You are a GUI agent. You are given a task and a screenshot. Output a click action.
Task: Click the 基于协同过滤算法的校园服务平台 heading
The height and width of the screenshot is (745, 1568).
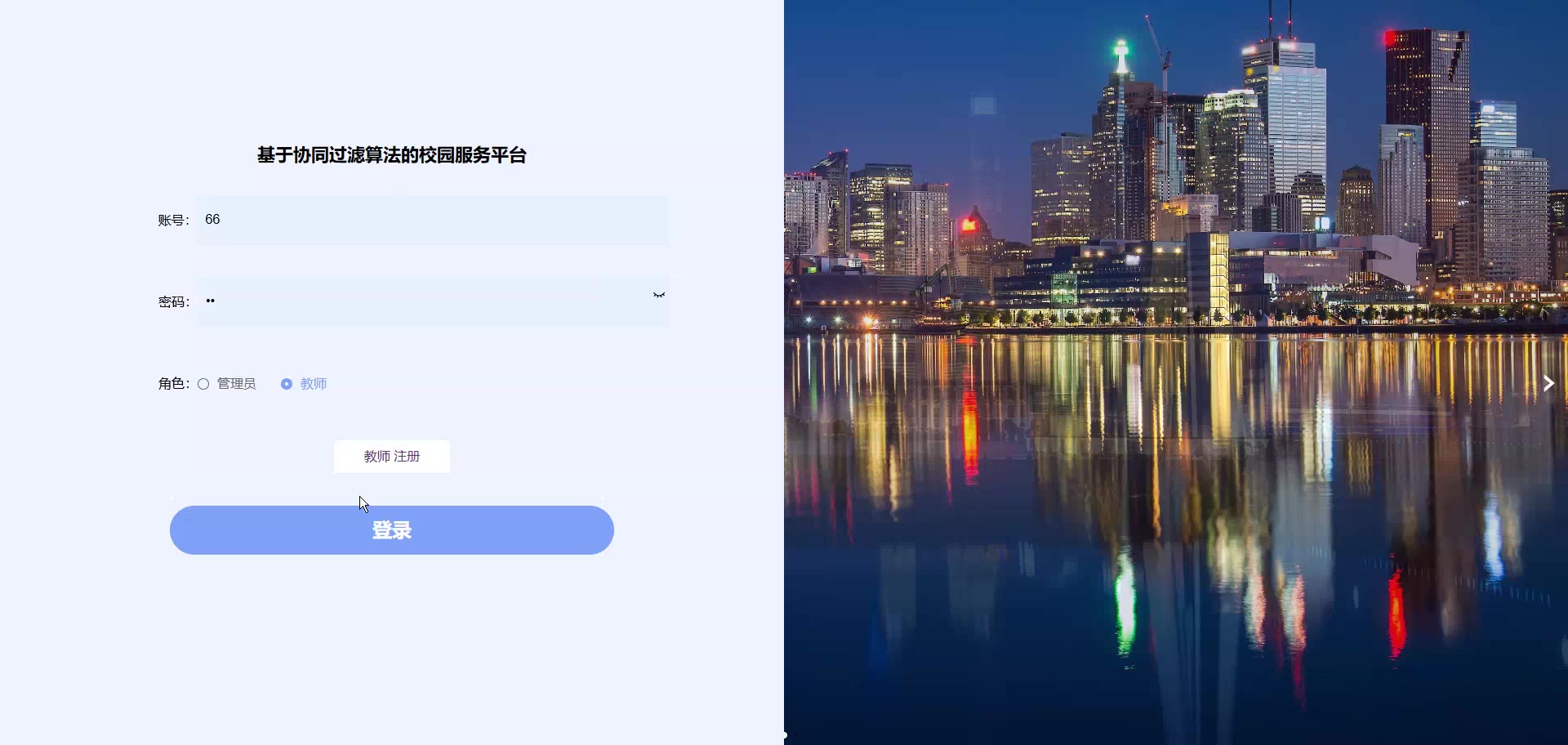pos(392,155)
